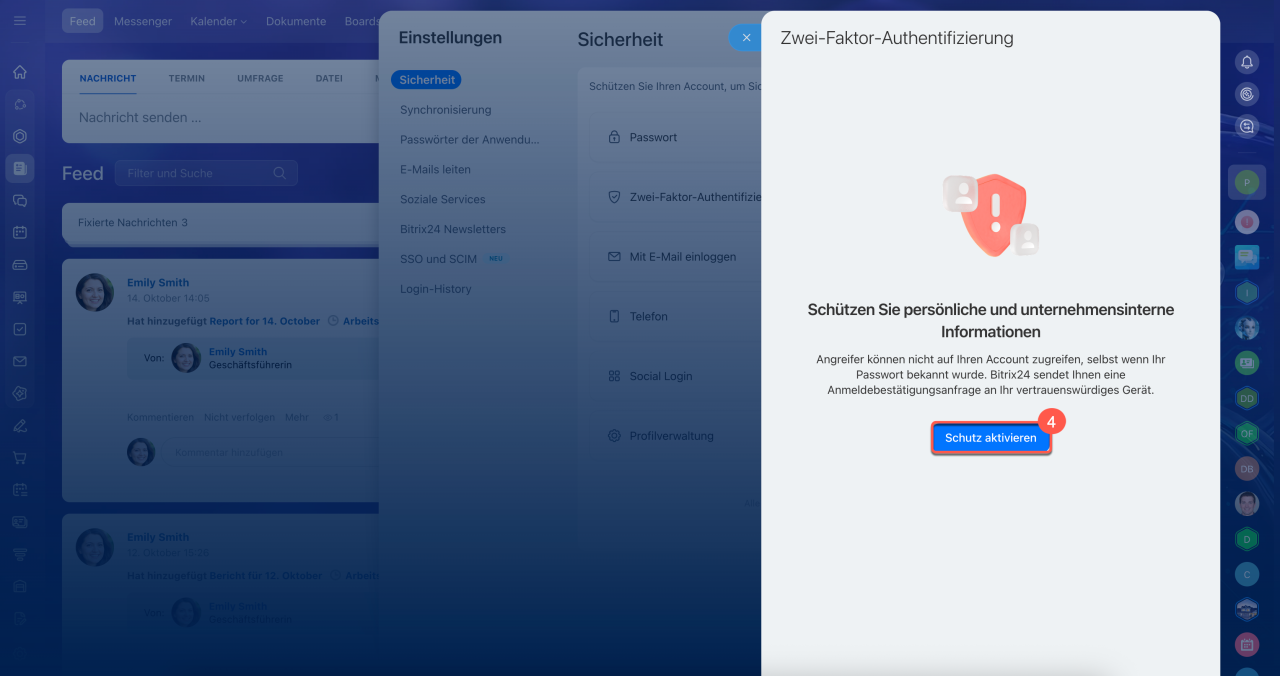Focus the Filter und Suche field

206,173
